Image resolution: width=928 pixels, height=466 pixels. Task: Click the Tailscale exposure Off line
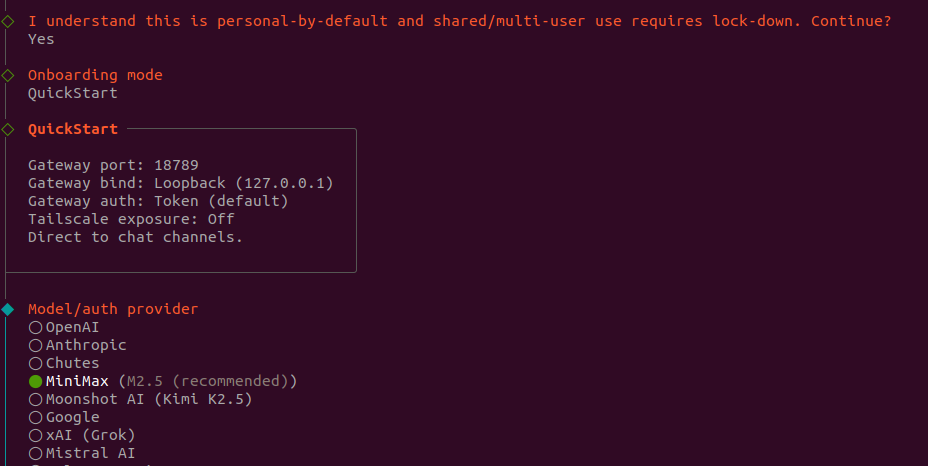pos(131,219)
